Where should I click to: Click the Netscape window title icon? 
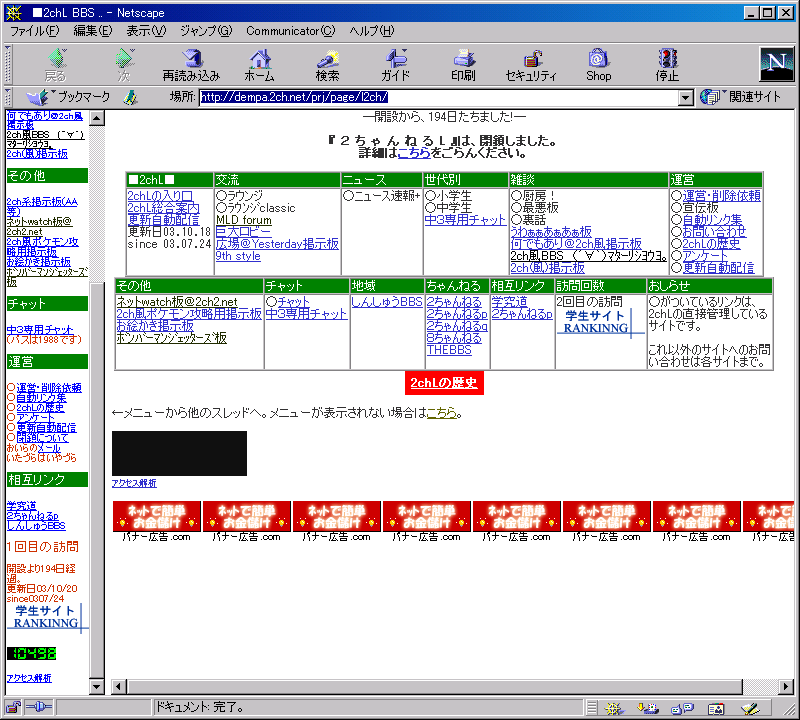(14, 13)
